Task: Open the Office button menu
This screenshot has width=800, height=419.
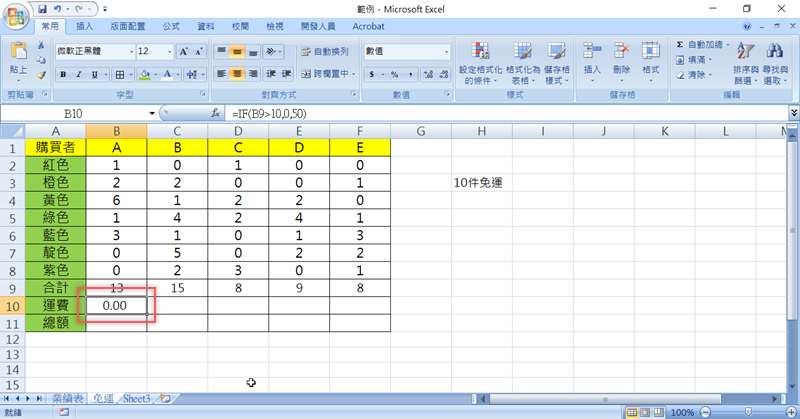Action: [15, 16]
